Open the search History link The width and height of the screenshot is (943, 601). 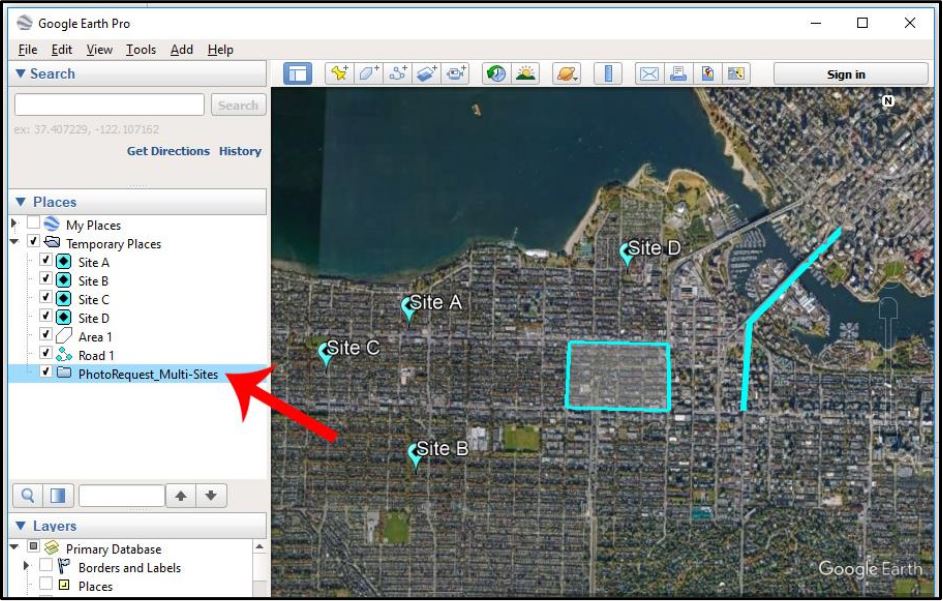point(240,151)
